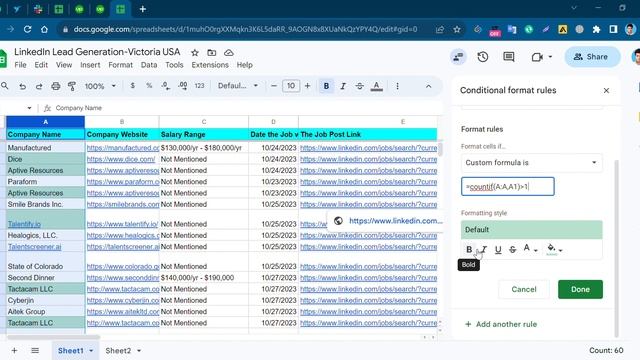640x360 pixels.
Task: Collapse the menus with chevron up
Action: pos(428,86)
